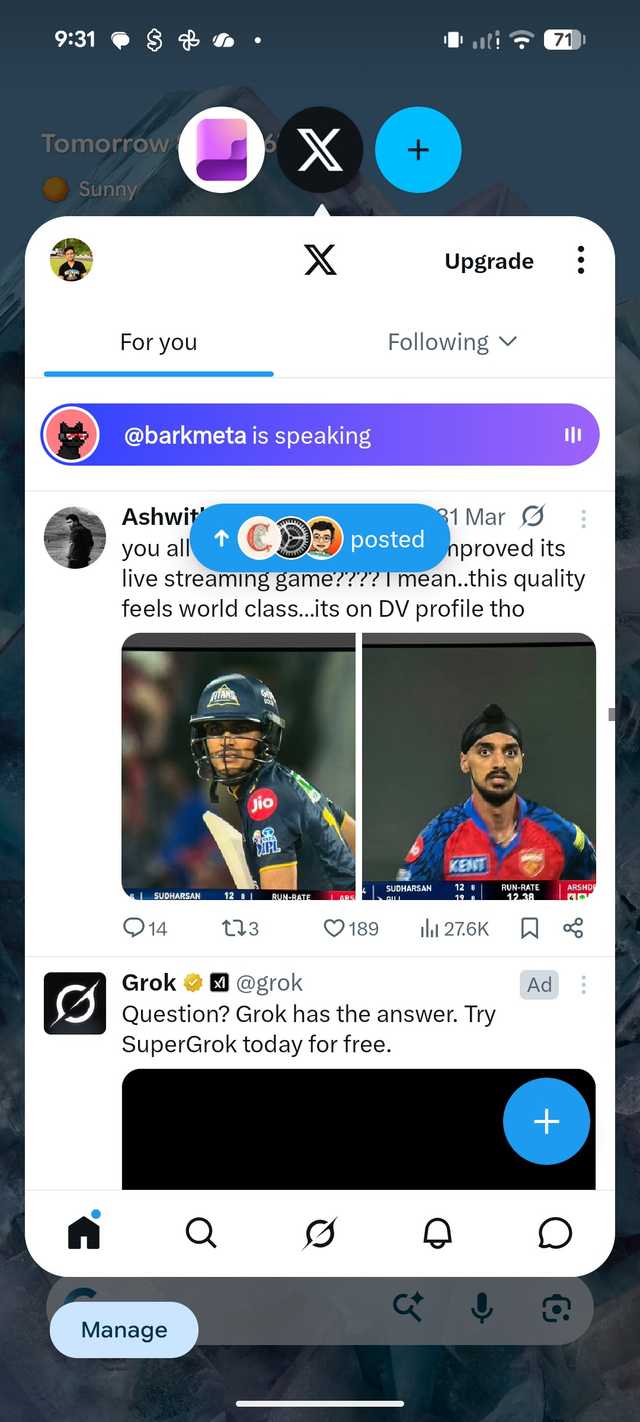Tap the blue compose post floating button

click(546, 1121)
